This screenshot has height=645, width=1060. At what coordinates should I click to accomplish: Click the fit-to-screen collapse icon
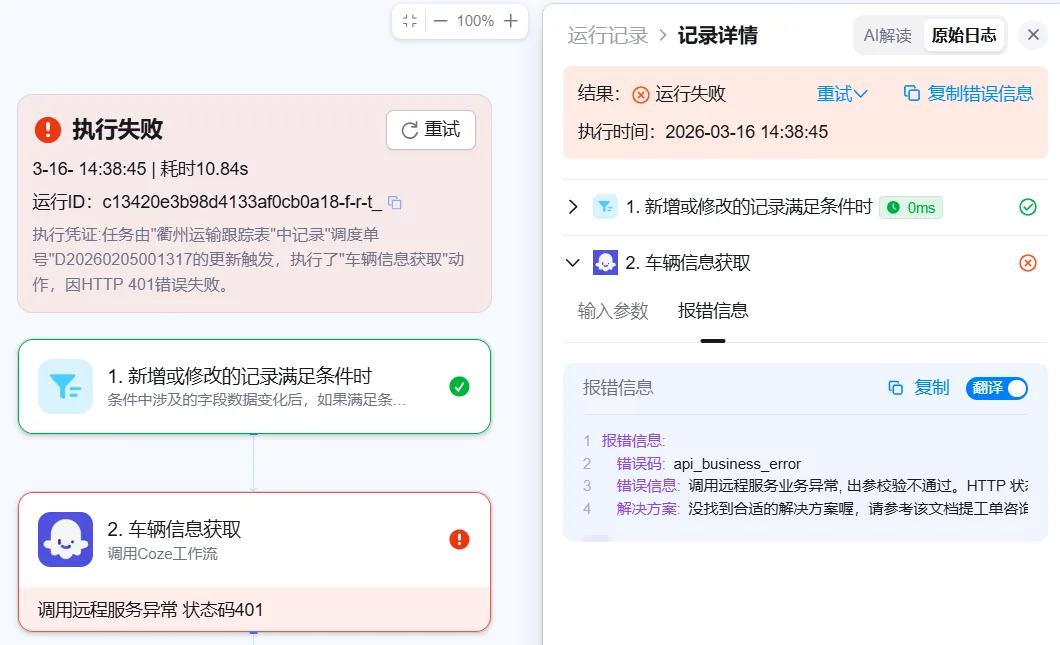(410, 21)
